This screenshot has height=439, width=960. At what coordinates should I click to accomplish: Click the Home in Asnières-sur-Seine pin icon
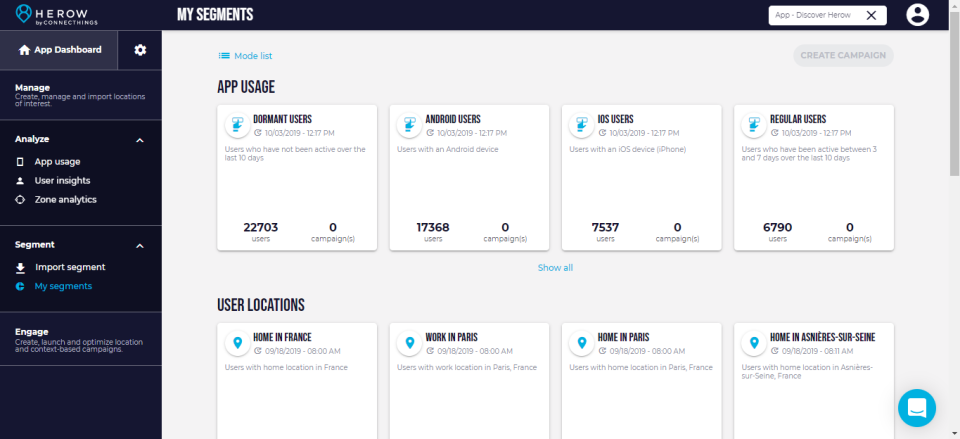(754, 343)
